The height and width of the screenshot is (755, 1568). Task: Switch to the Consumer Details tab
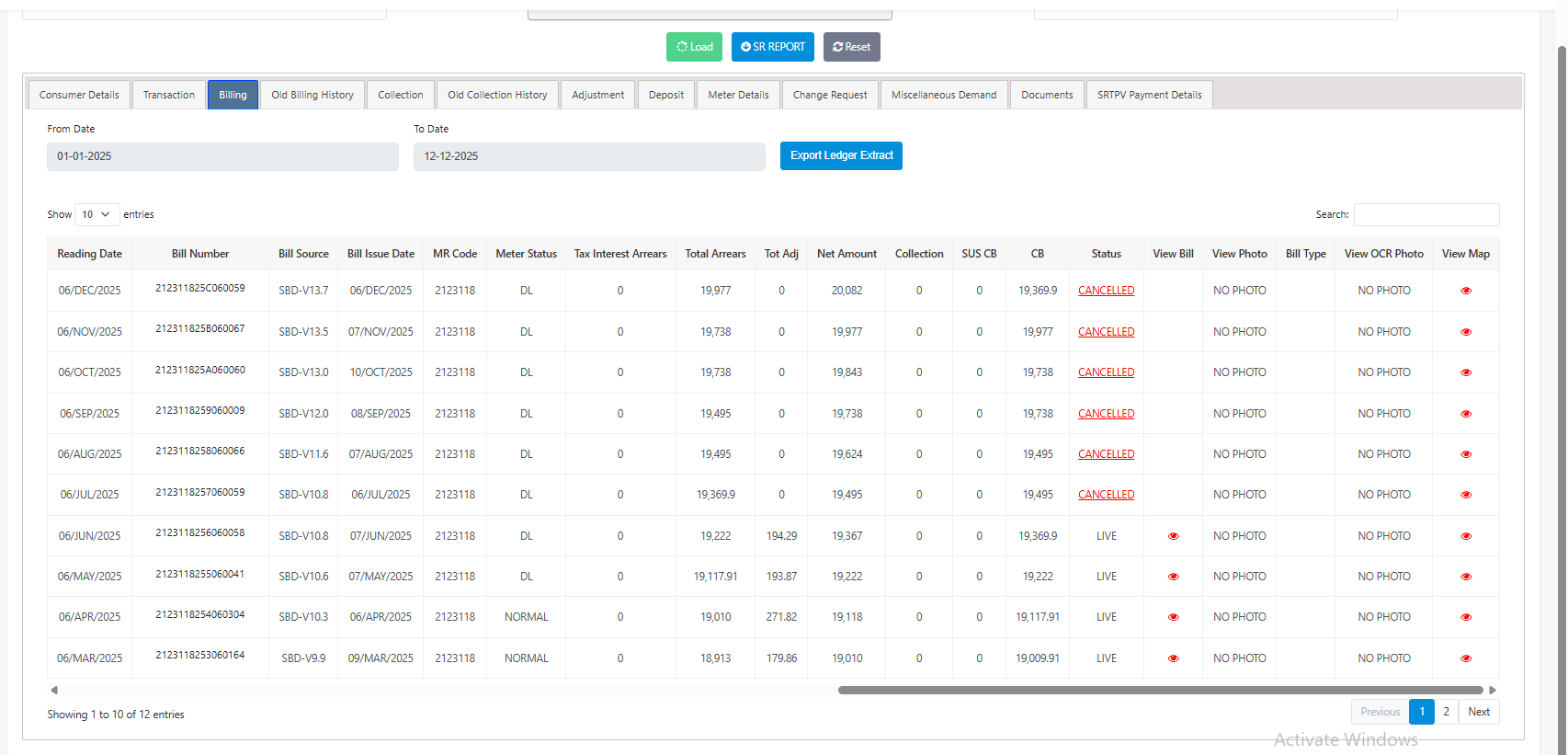pos(79,95)
